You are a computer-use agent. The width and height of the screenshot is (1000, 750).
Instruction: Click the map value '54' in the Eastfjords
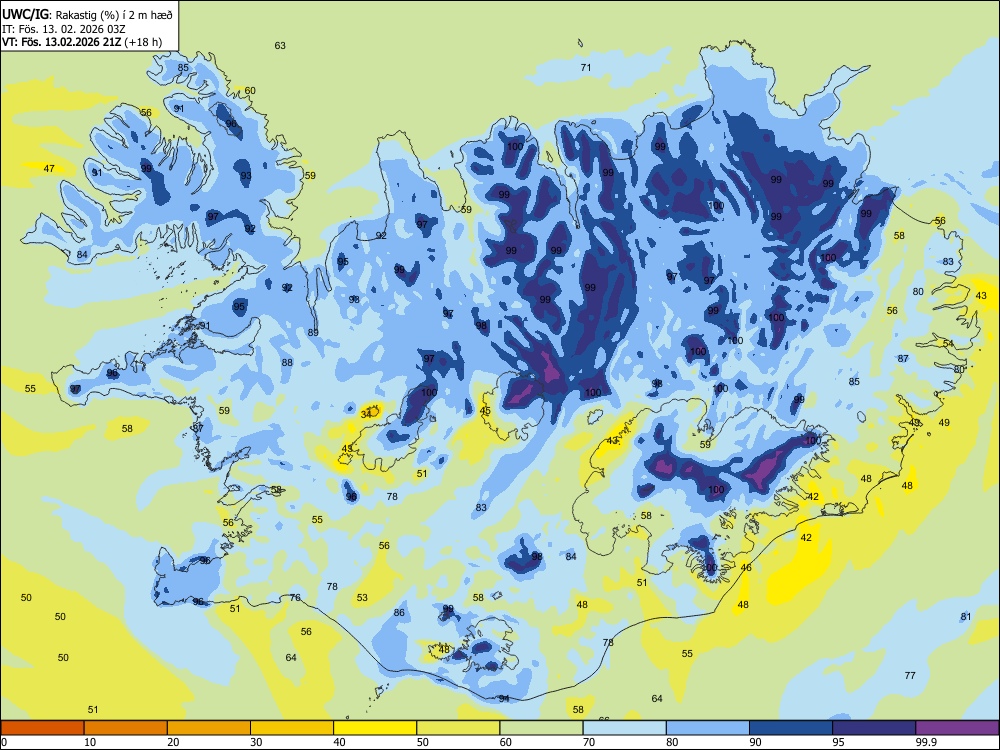click(948, 343)
